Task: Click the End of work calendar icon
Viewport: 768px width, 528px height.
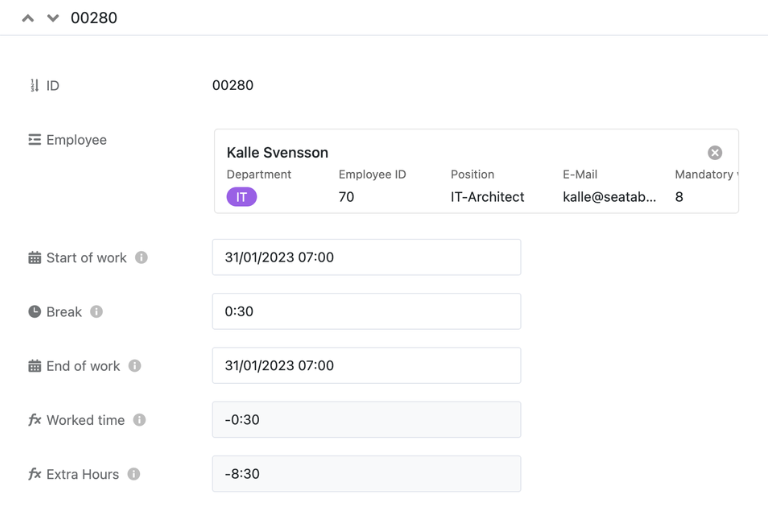Action: click(34, 366)
